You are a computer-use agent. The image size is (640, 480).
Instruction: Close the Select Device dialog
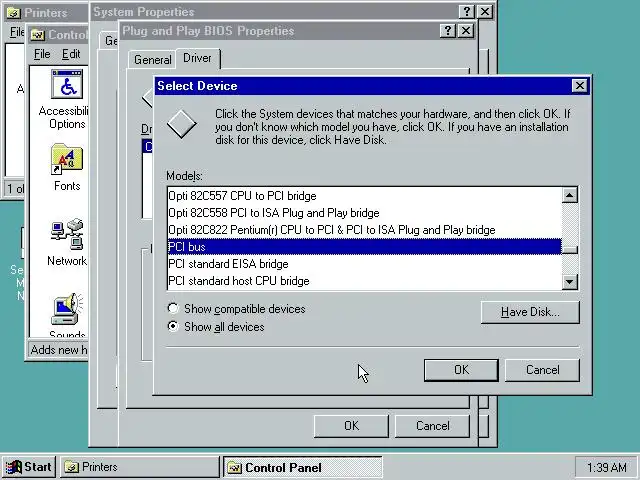(580, 86)
